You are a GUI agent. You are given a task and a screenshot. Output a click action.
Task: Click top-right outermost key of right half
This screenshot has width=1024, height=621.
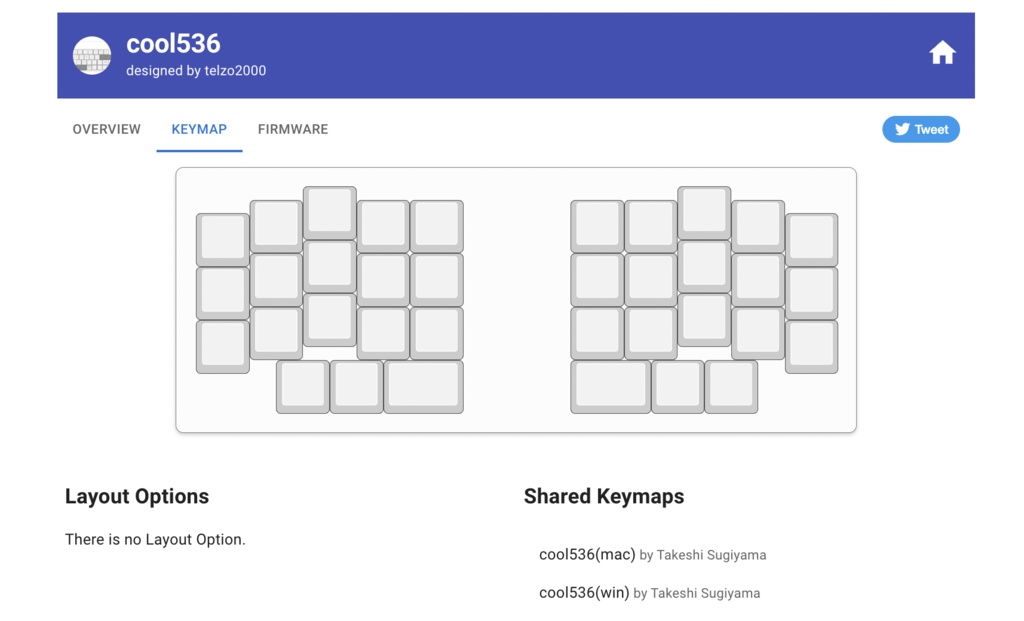[811, 239]
